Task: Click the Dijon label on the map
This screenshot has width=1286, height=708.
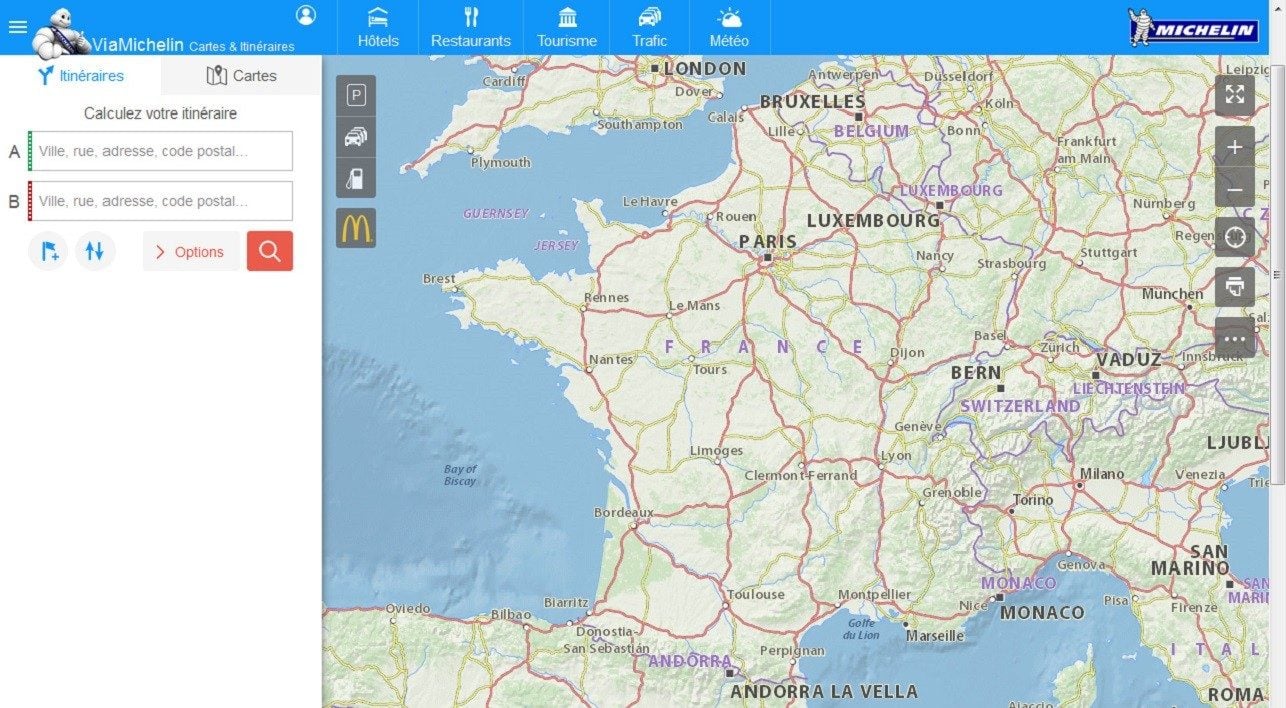Action: coord(908,352)
